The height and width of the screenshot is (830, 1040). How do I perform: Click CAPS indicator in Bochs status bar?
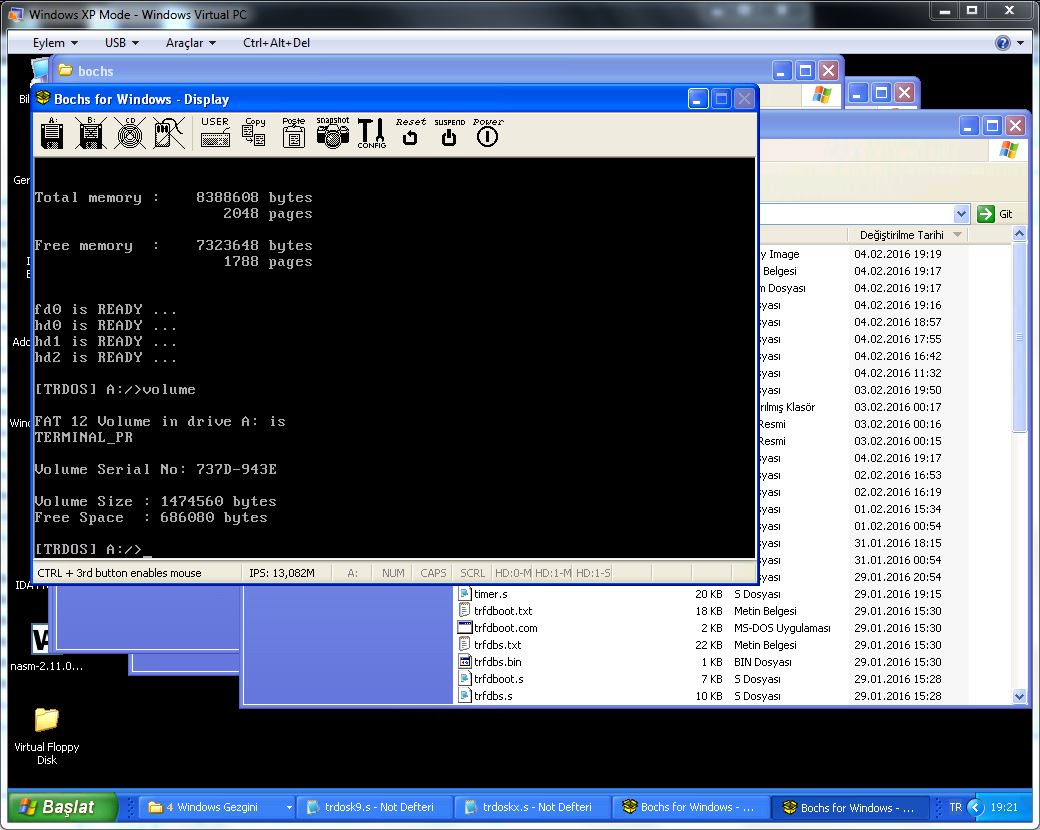point(433,573)
